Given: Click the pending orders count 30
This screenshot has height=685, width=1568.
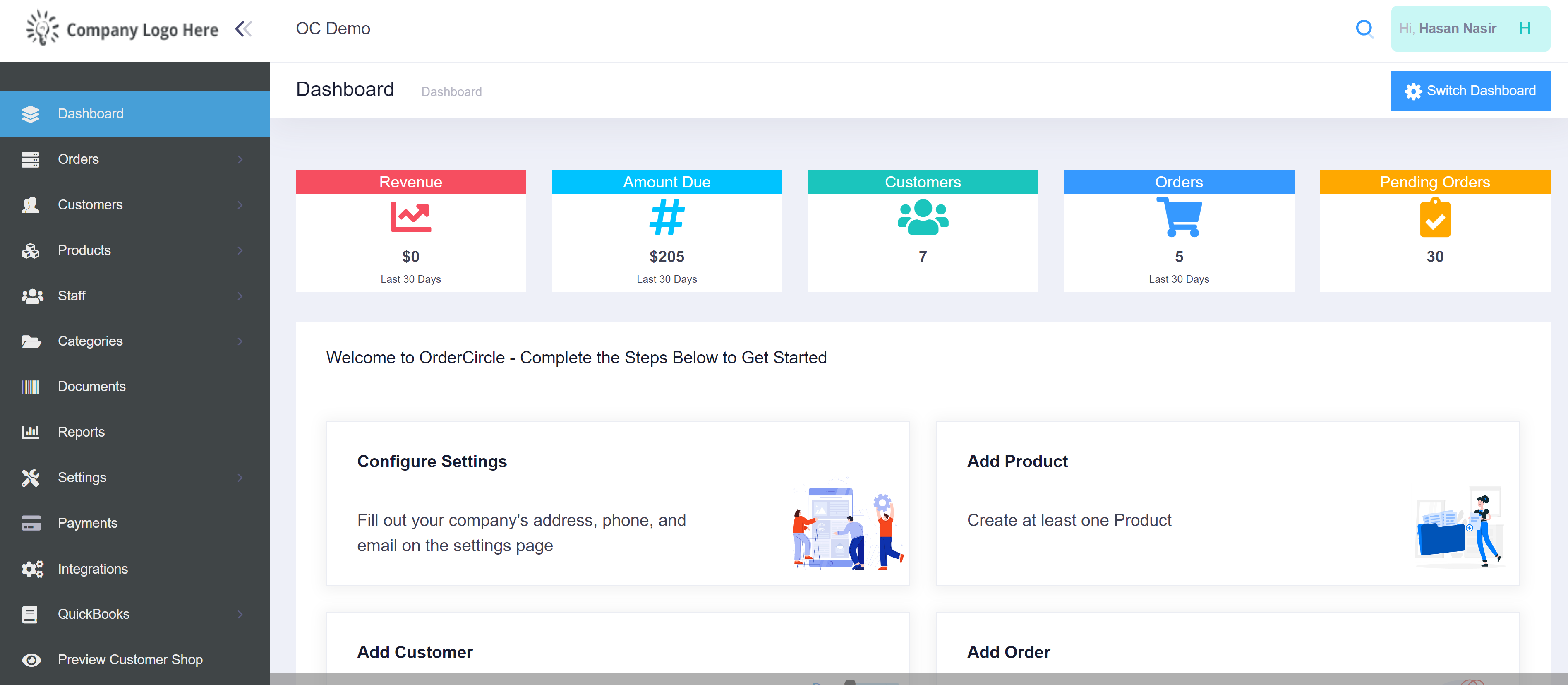Looking at the screenshot, I should 1435,257.
